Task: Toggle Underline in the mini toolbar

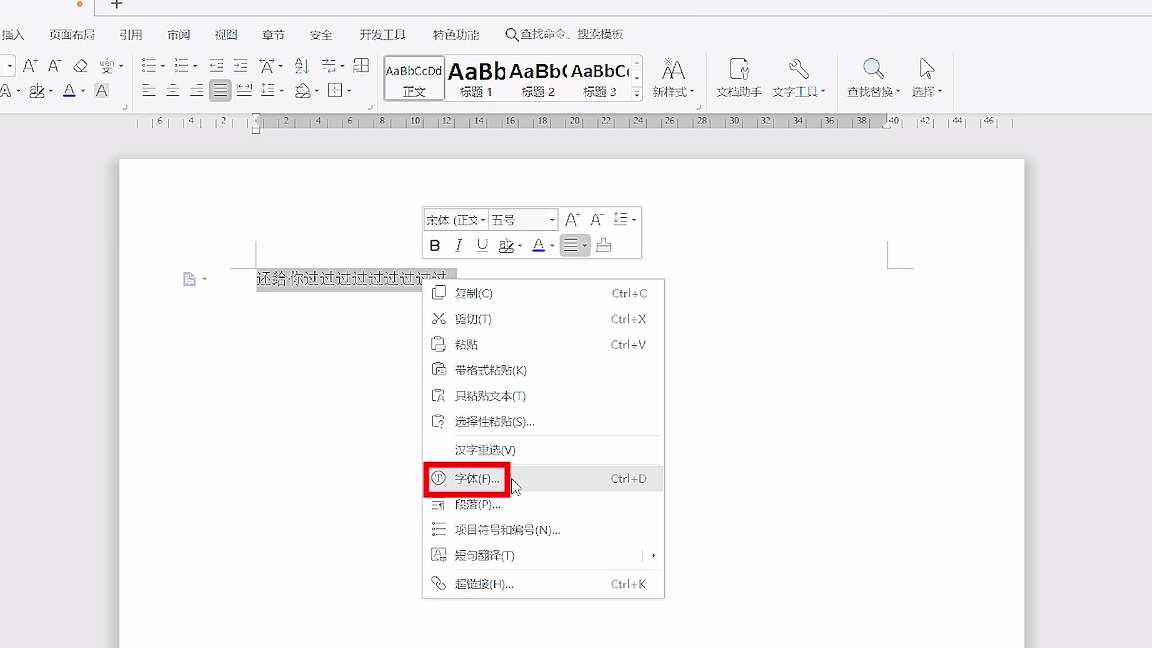Action: pyautogui.click(x=482, y=245)
